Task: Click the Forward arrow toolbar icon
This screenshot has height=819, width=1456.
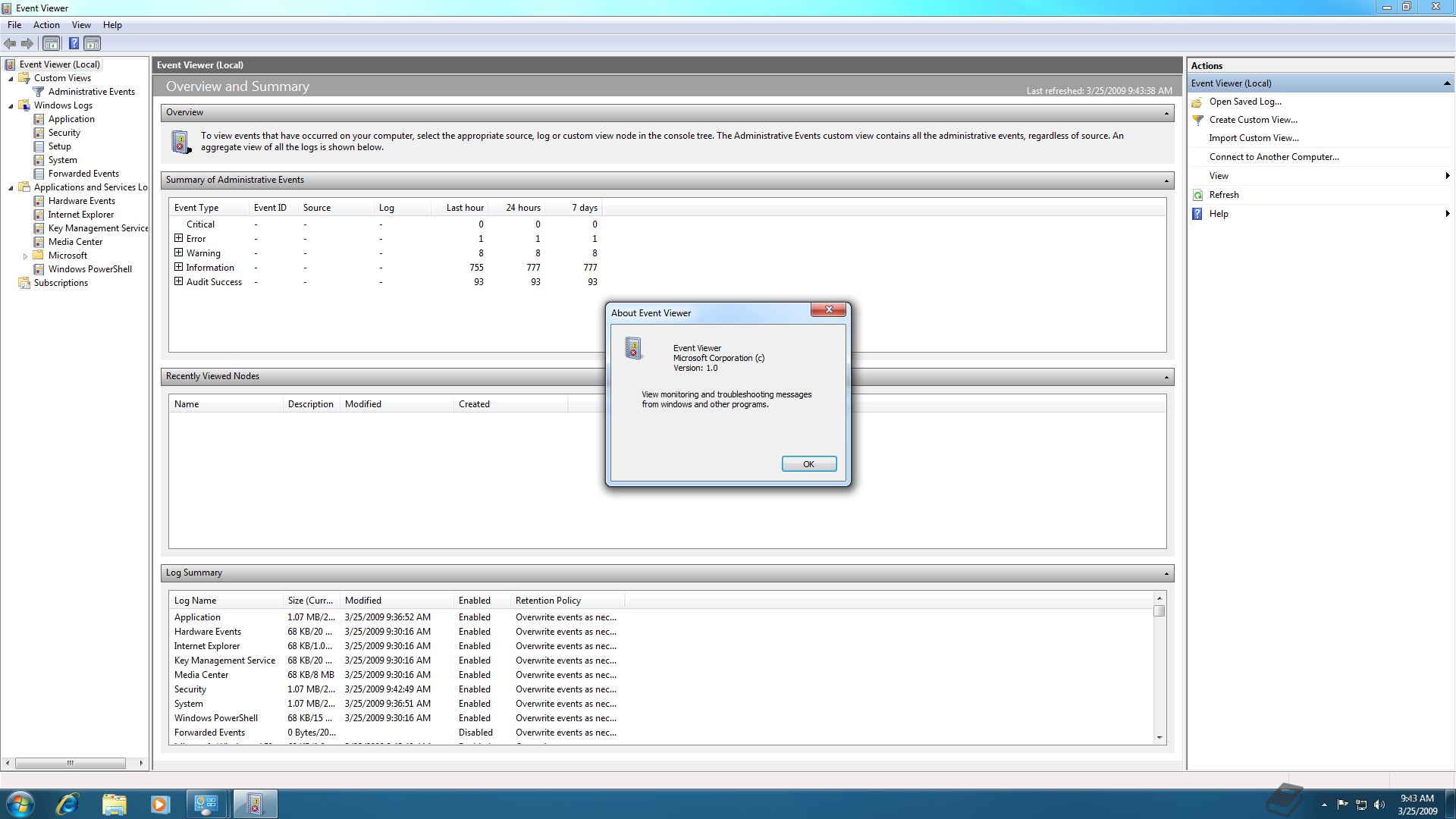Action: tap(27, 43)
